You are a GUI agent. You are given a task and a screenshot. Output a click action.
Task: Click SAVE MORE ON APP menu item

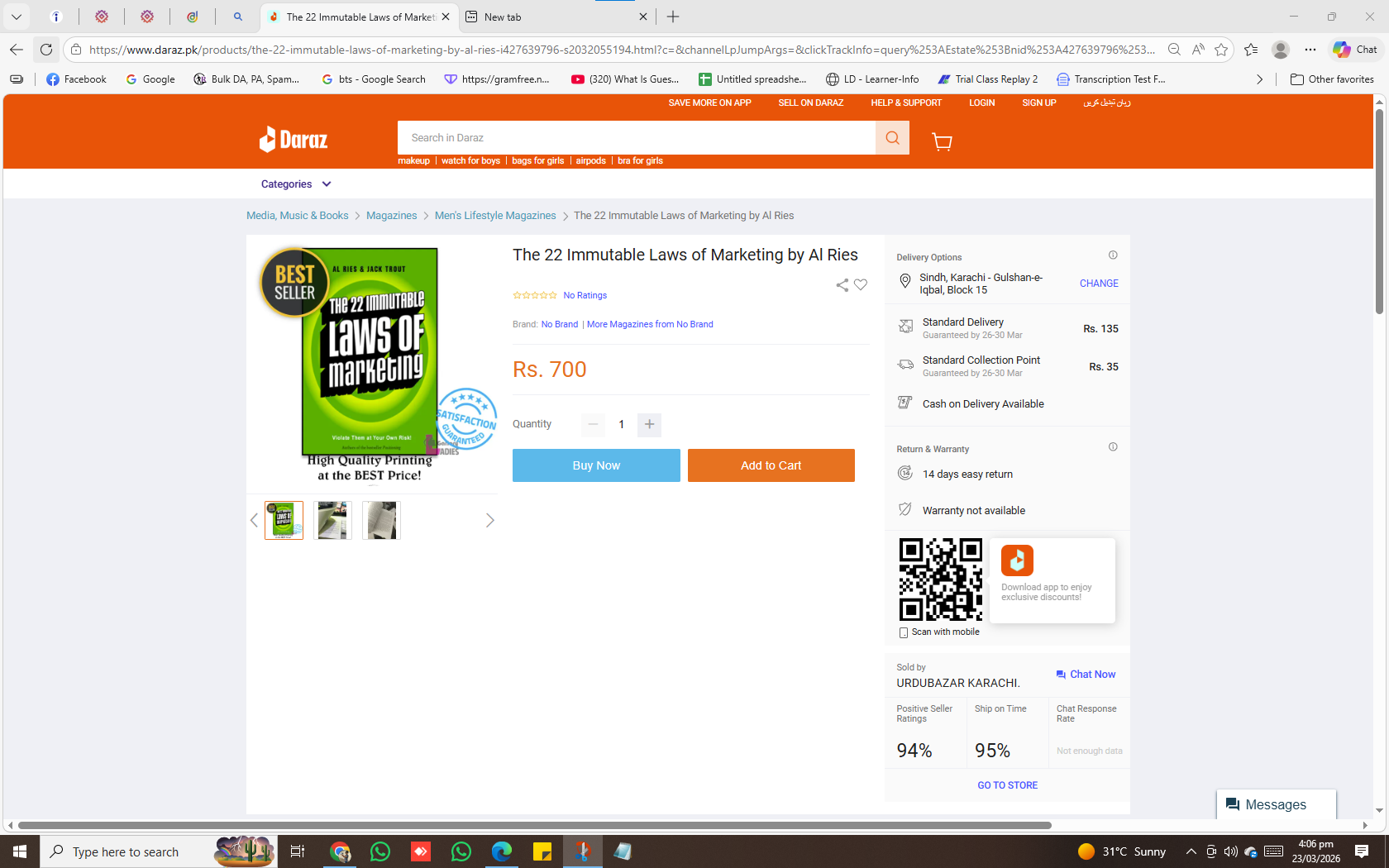click(709, 103)
